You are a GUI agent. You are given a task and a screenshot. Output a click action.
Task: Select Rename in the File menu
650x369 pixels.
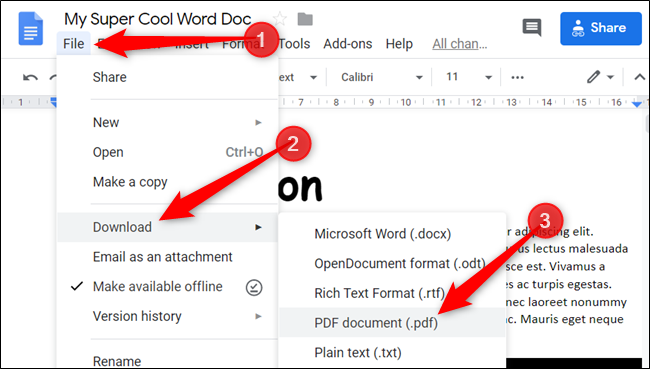point(167,361)
